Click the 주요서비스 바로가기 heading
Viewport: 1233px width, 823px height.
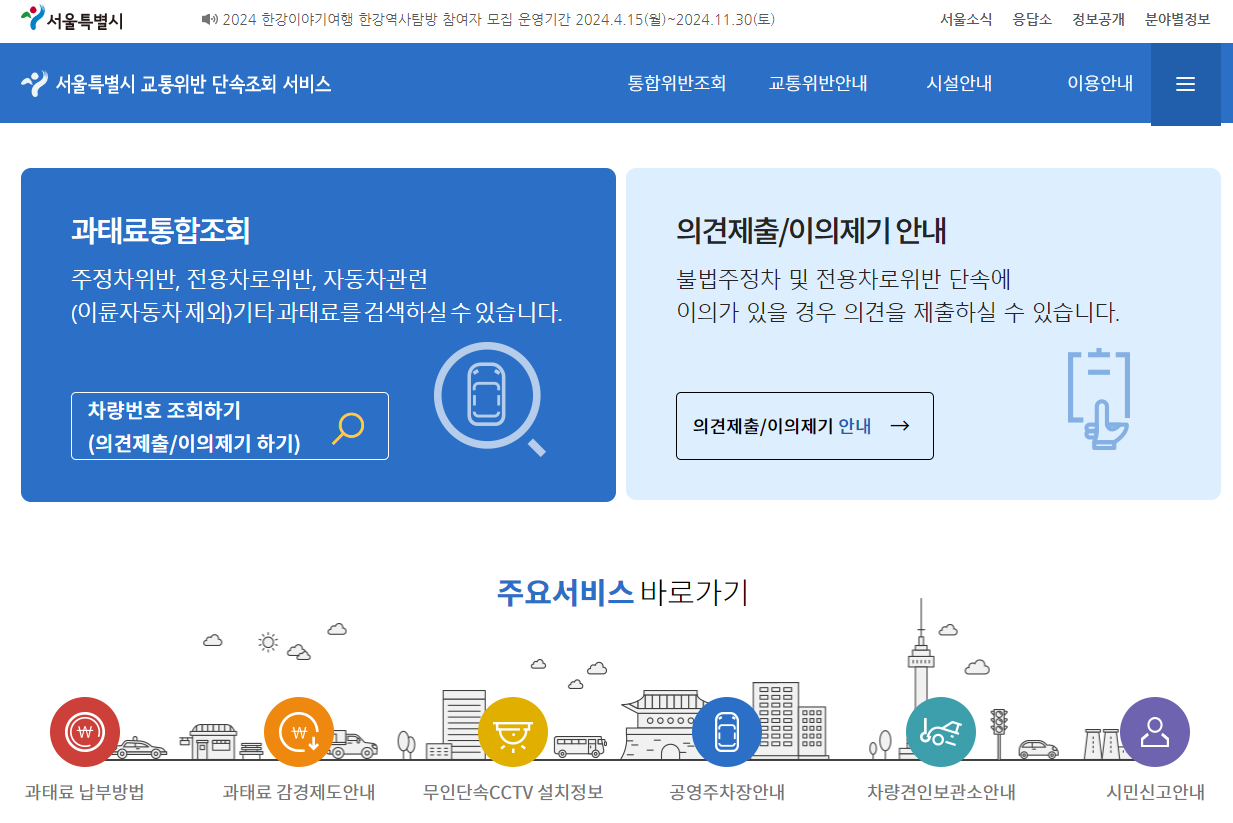[623, 592]
